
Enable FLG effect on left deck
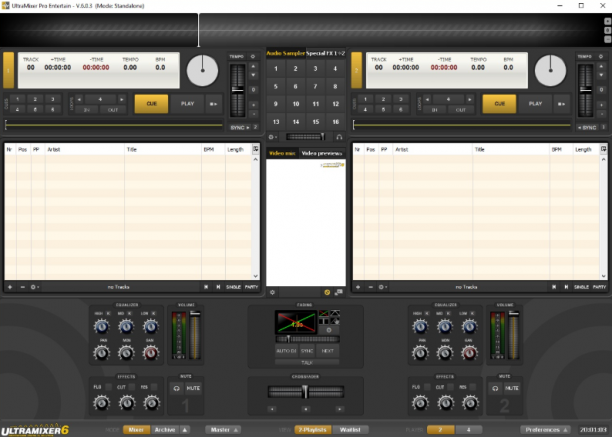109,387
